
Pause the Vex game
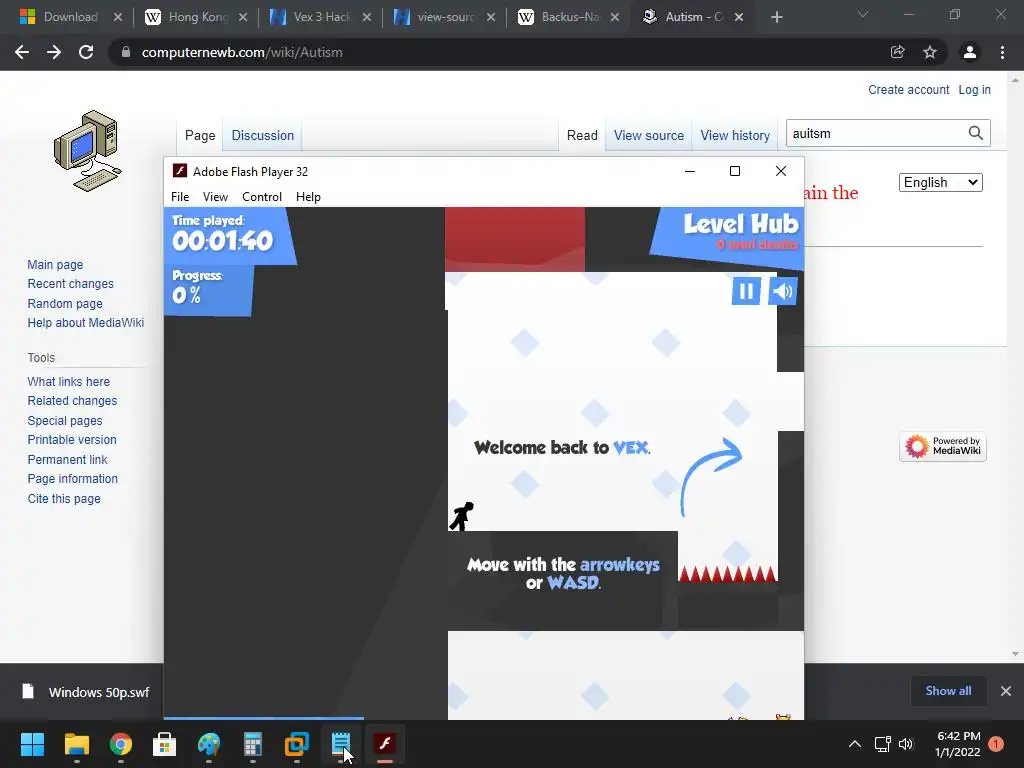coord(746,291)
